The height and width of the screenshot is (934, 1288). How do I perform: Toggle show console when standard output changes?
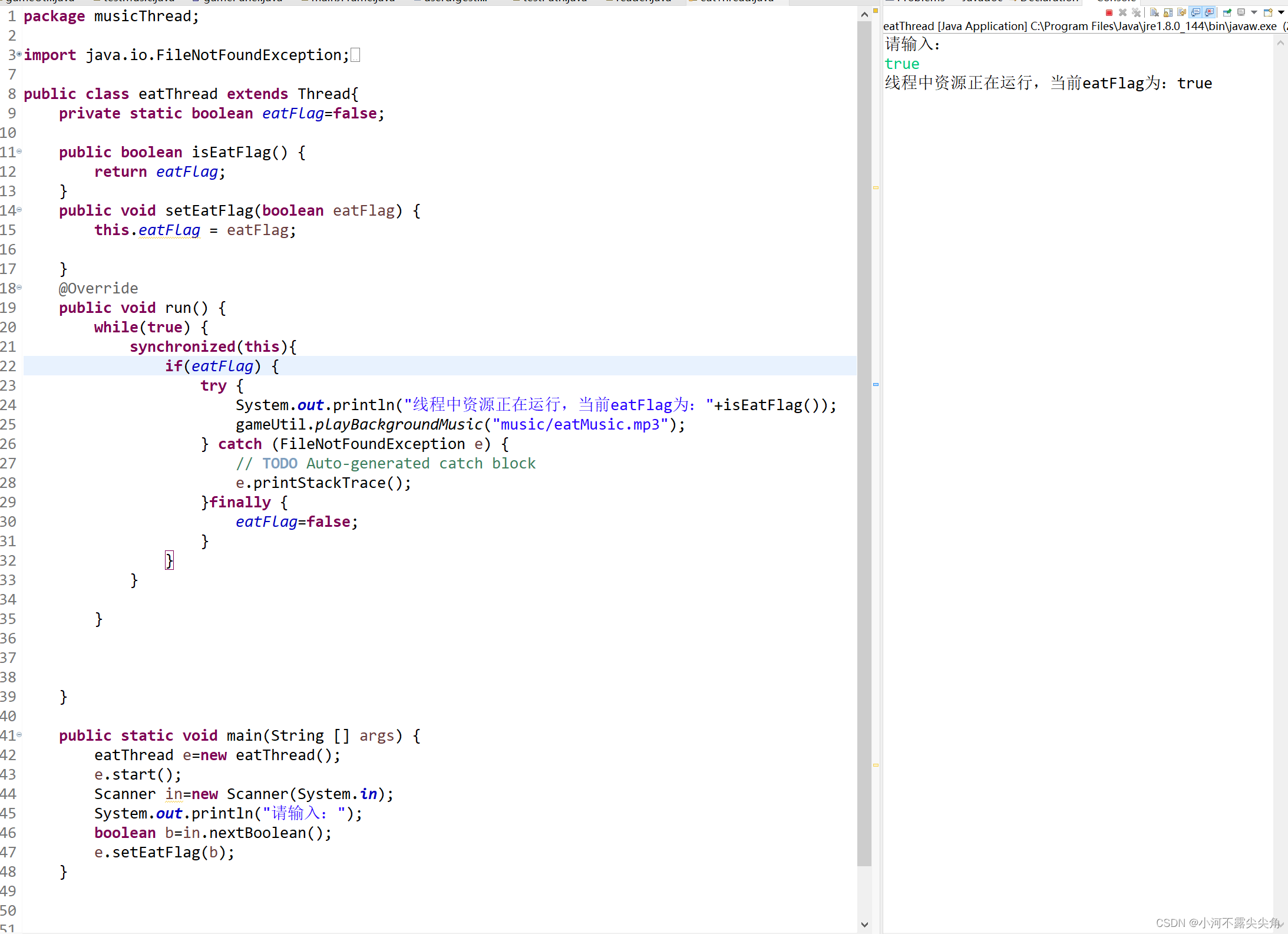coord(1195,12)
